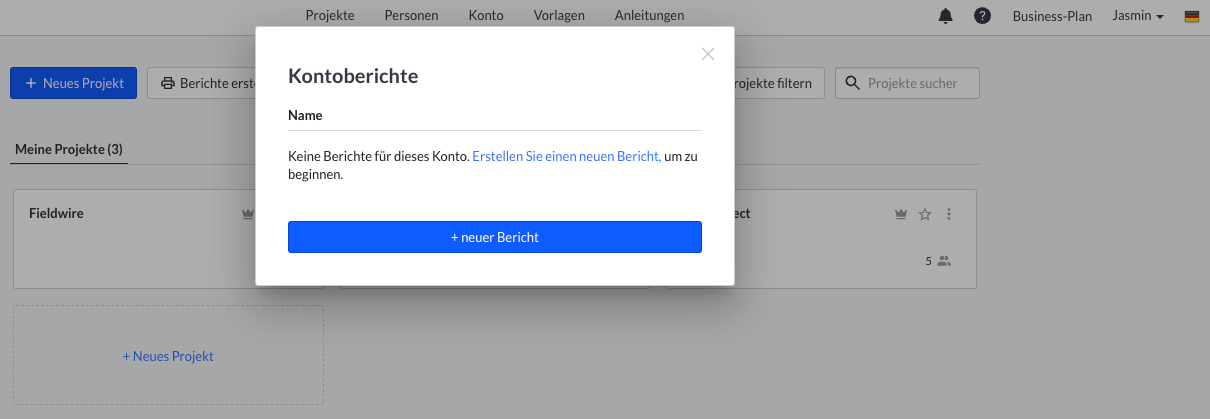This screenshot has height=419, width=1210.
Task: Click the Berichte erstellen button with printer icon
Action: pyautogui.click(x=203, y=83)
